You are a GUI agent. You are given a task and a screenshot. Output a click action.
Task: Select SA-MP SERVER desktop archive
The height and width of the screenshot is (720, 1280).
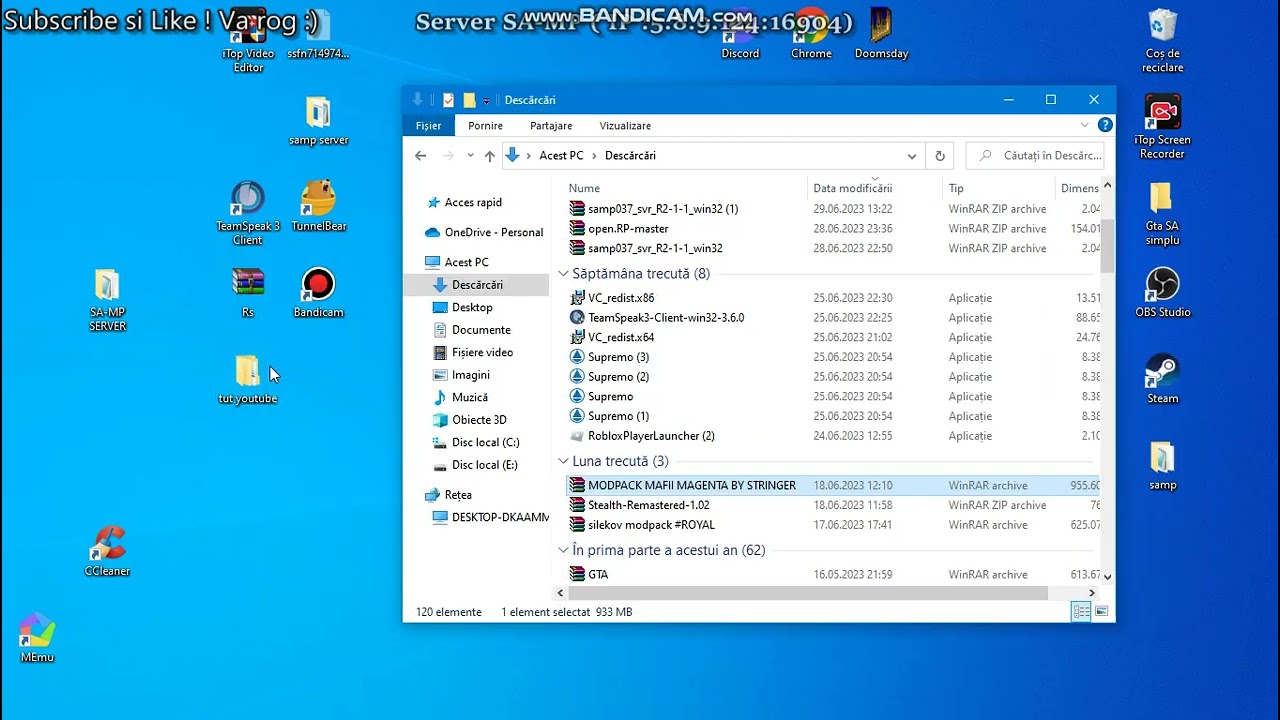click(x=107, y=299)
